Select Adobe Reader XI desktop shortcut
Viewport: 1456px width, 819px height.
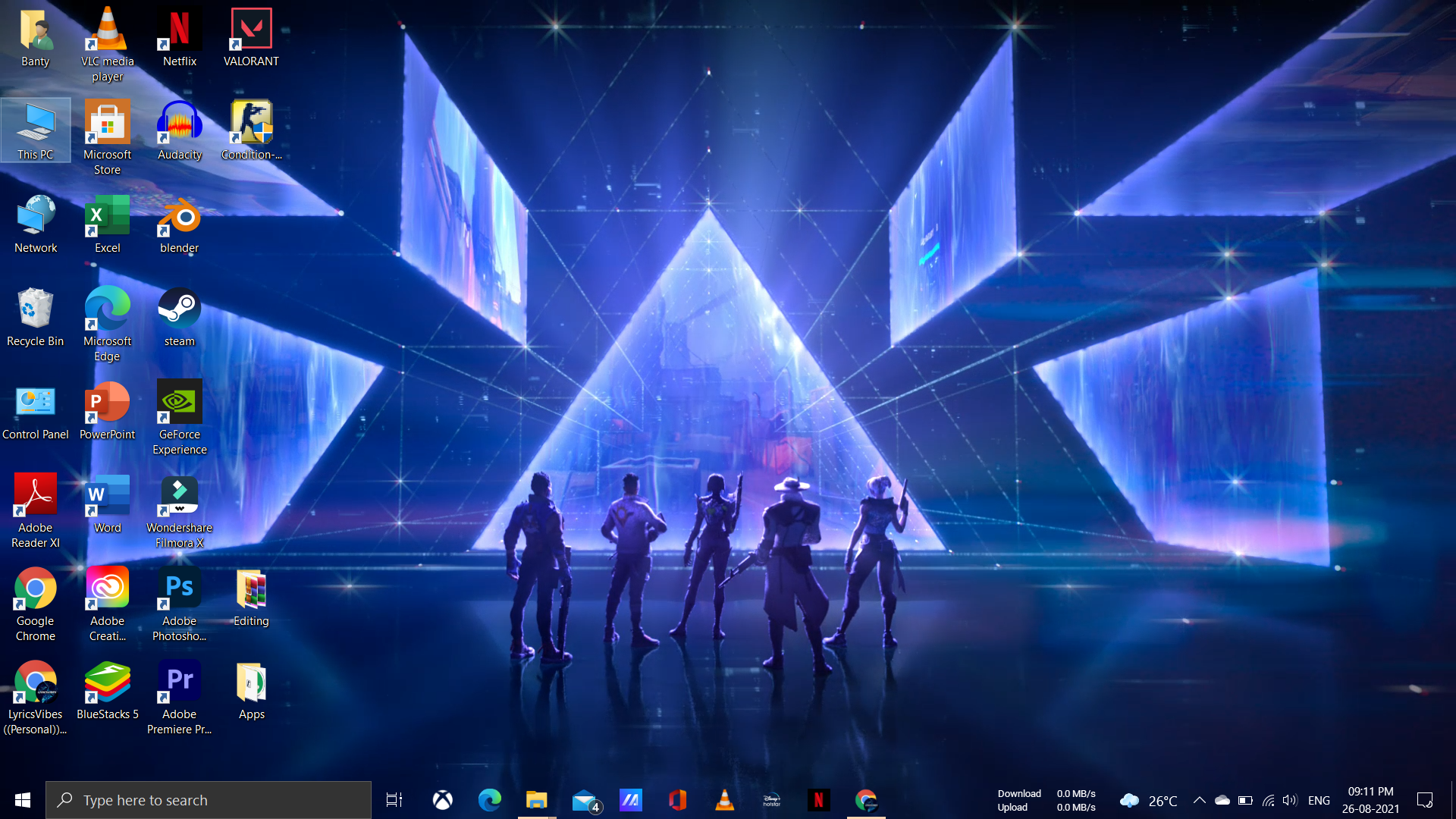(x=36, y=511)
